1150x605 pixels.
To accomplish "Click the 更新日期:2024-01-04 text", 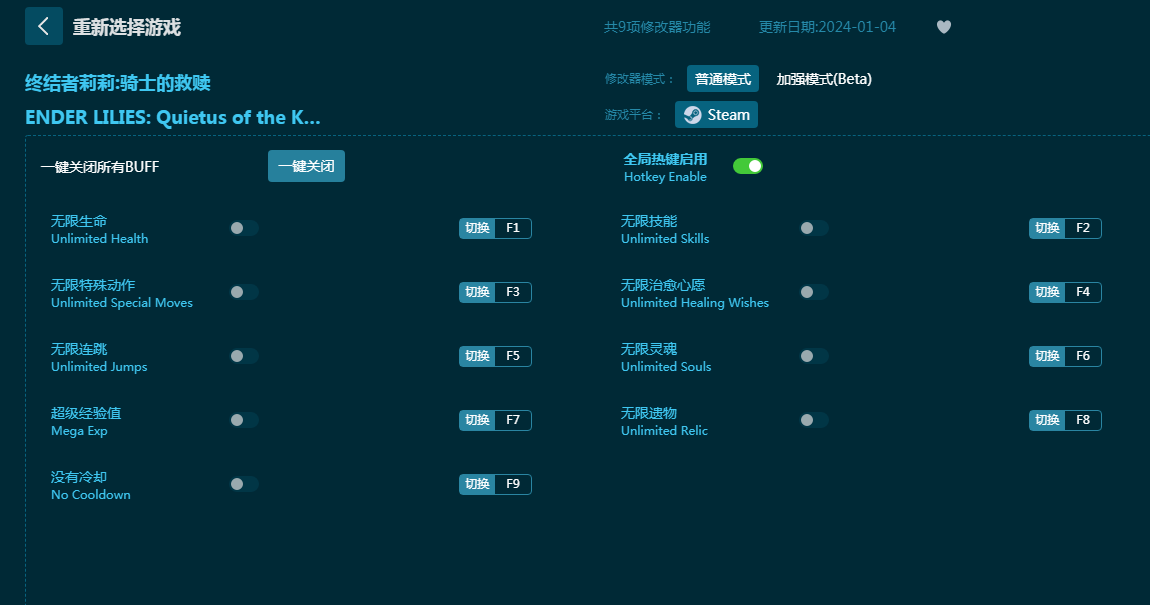I will click(x=827, y=27).
